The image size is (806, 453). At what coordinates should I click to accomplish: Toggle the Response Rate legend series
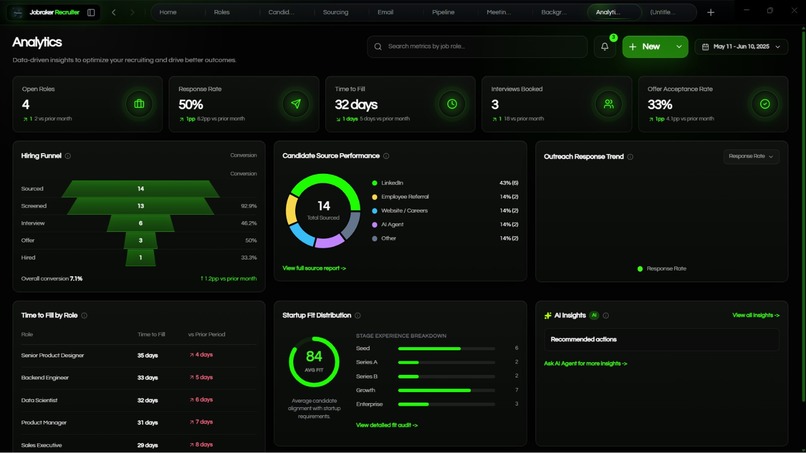(x=662, y=268)
